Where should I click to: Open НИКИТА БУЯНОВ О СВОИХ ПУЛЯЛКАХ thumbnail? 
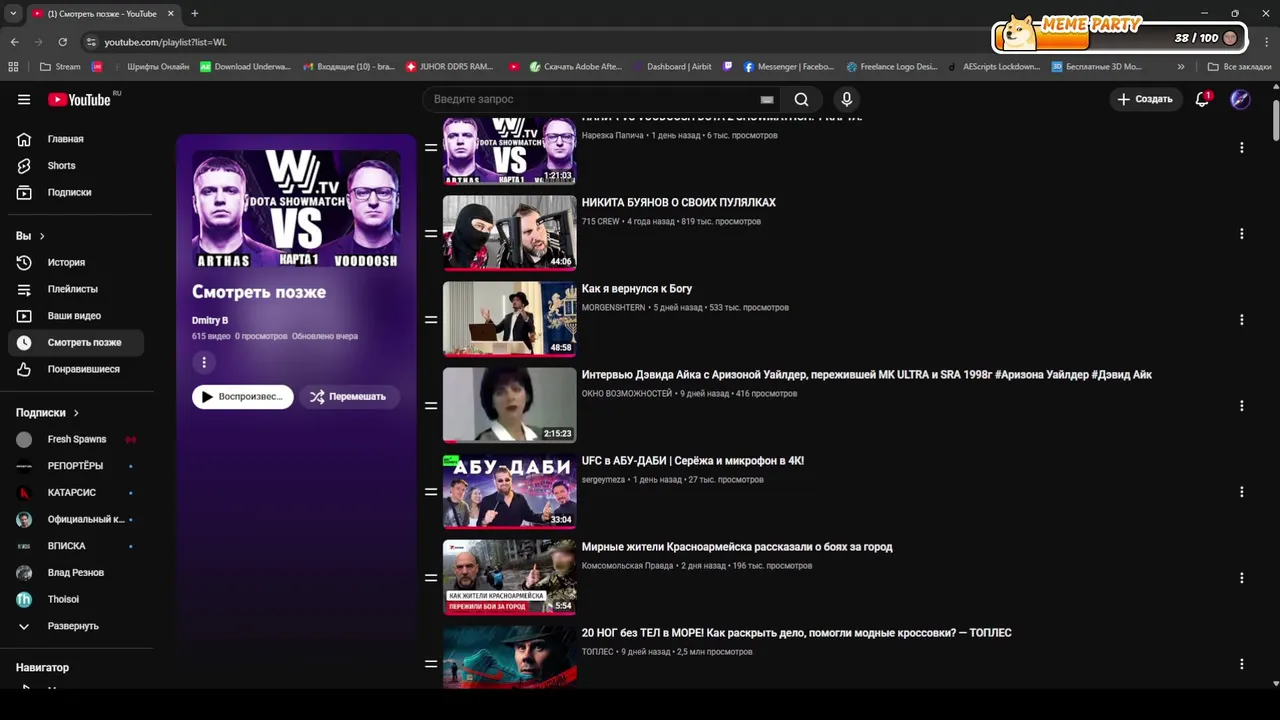click(510, 233)
